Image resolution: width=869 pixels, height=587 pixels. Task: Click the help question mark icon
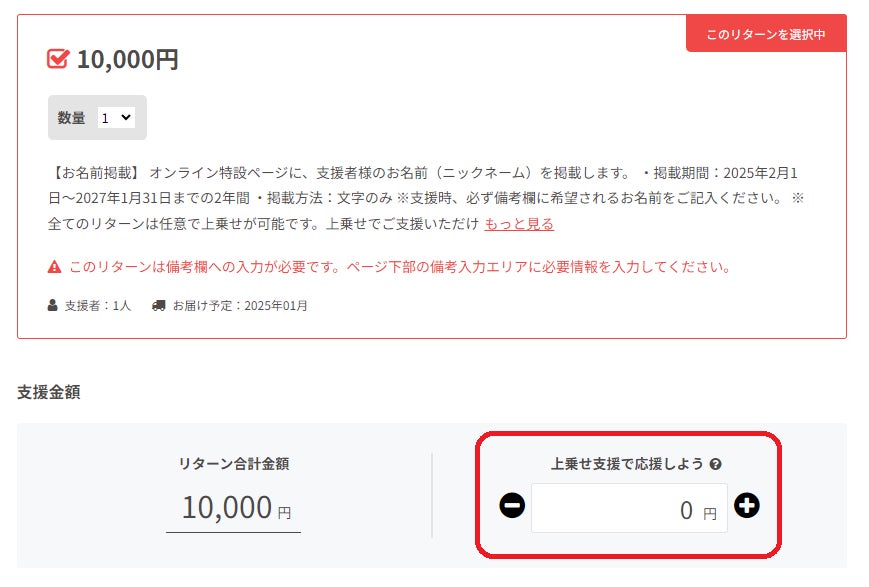[x=715, y=464]
